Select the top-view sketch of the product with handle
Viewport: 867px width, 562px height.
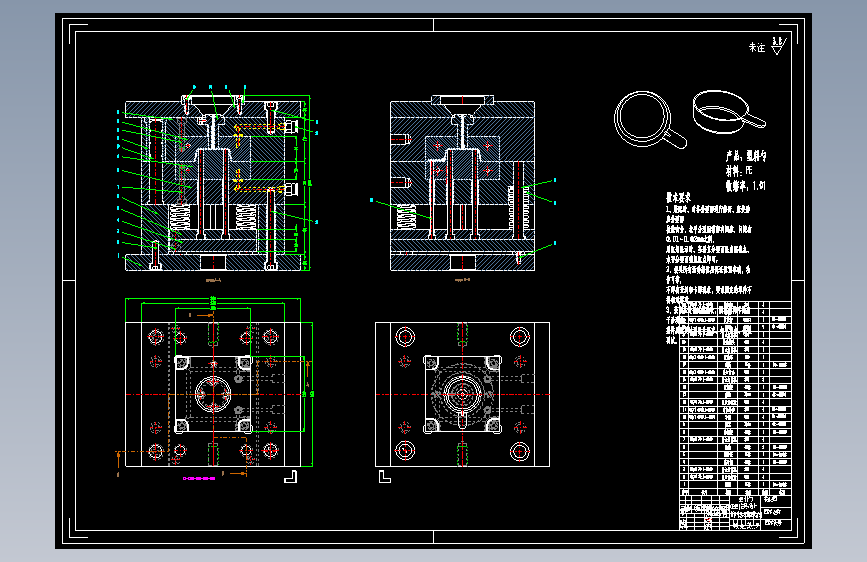coord(650,120)
